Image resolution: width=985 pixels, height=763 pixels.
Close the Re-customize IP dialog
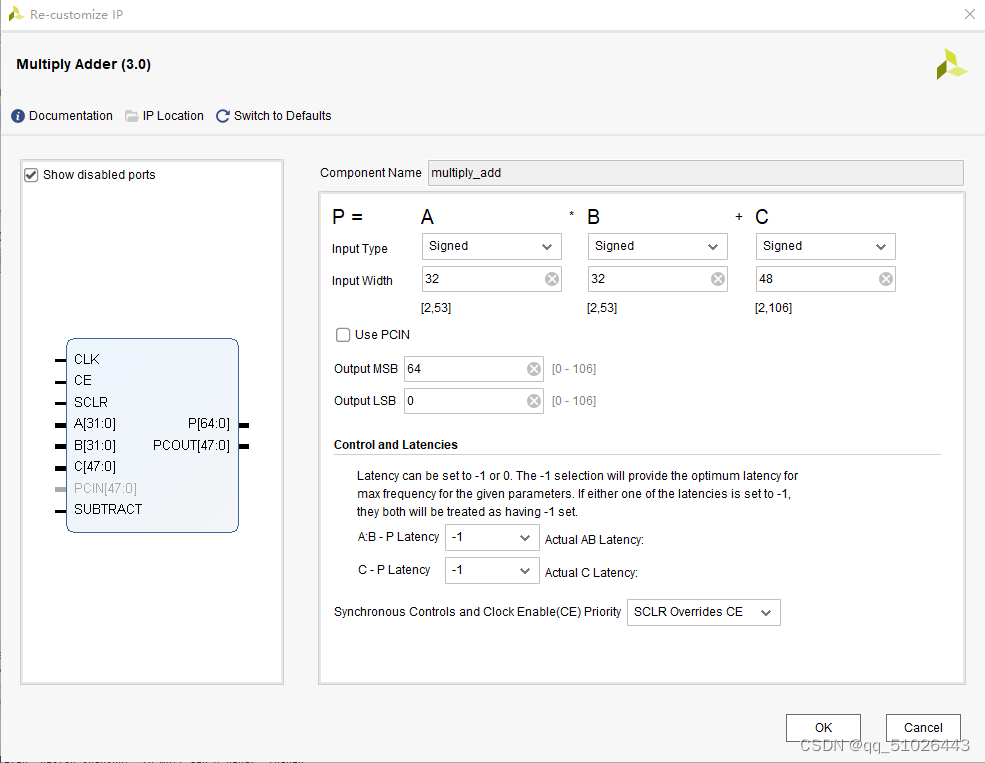[x=969, y=14]
